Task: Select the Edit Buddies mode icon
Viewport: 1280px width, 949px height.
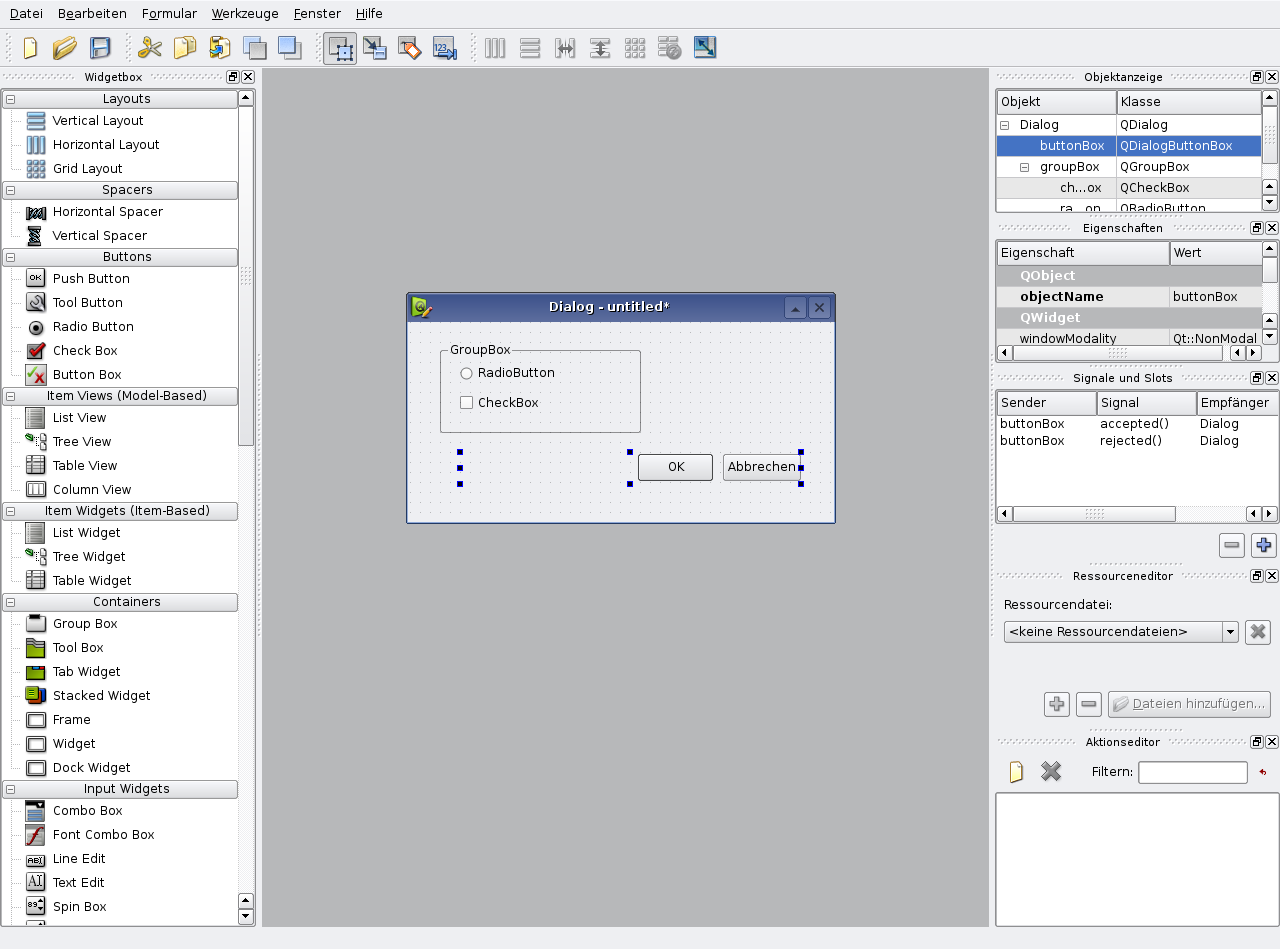Action: (409, 48)
